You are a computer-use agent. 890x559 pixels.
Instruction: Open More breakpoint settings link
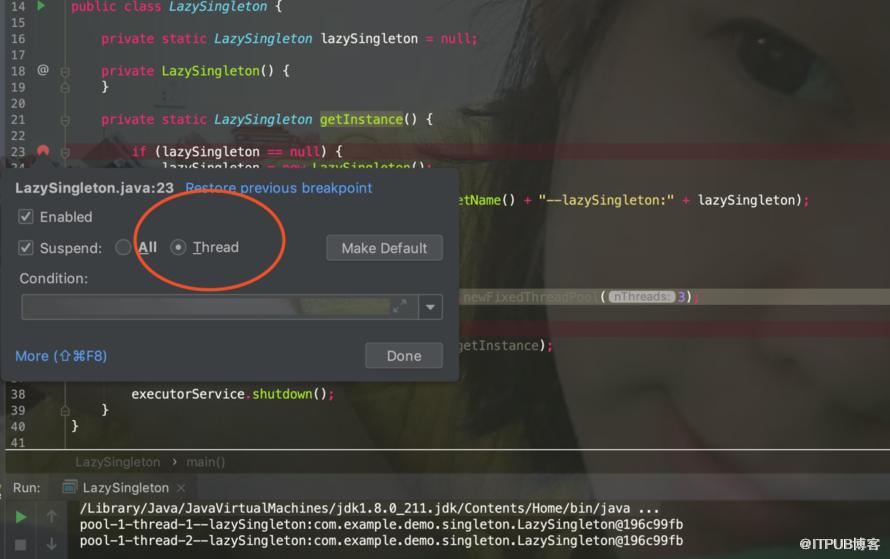(61, 356)
